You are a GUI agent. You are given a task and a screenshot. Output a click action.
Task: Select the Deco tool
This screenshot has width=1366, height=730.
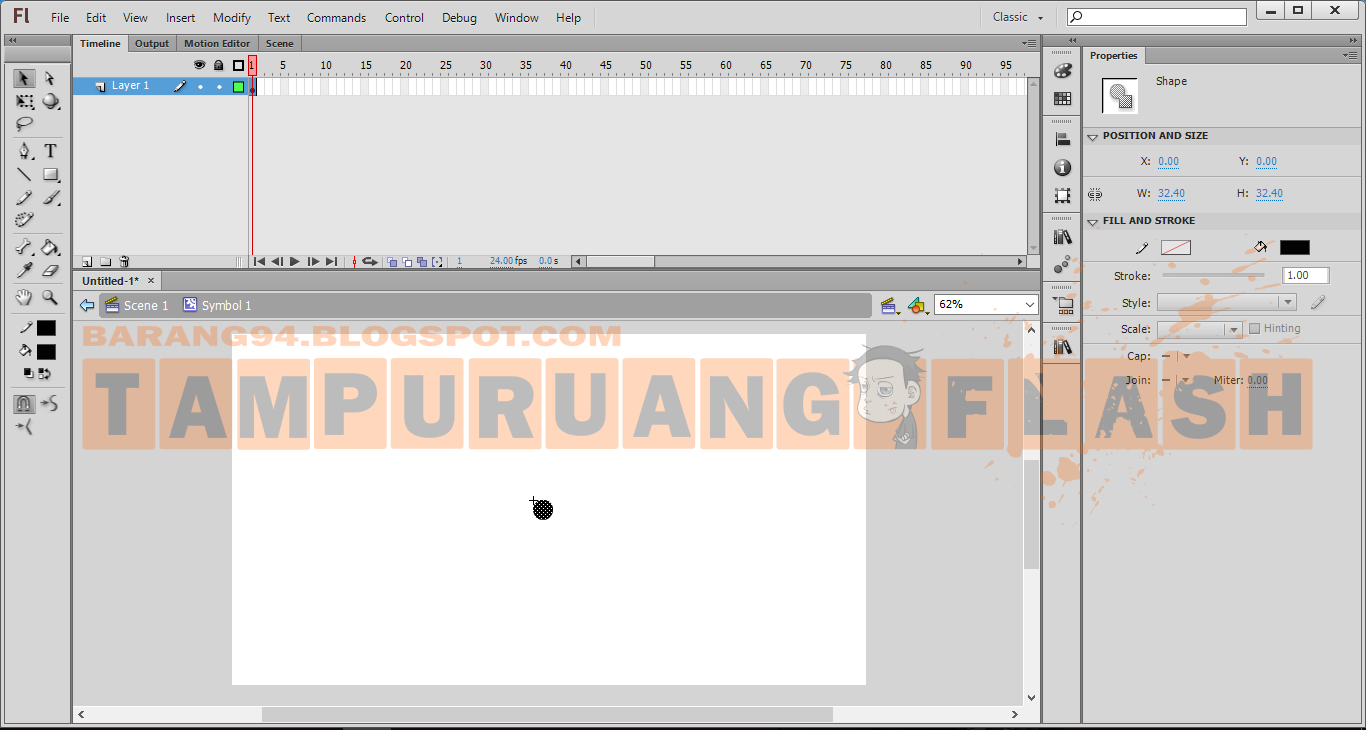pos(24,220)
